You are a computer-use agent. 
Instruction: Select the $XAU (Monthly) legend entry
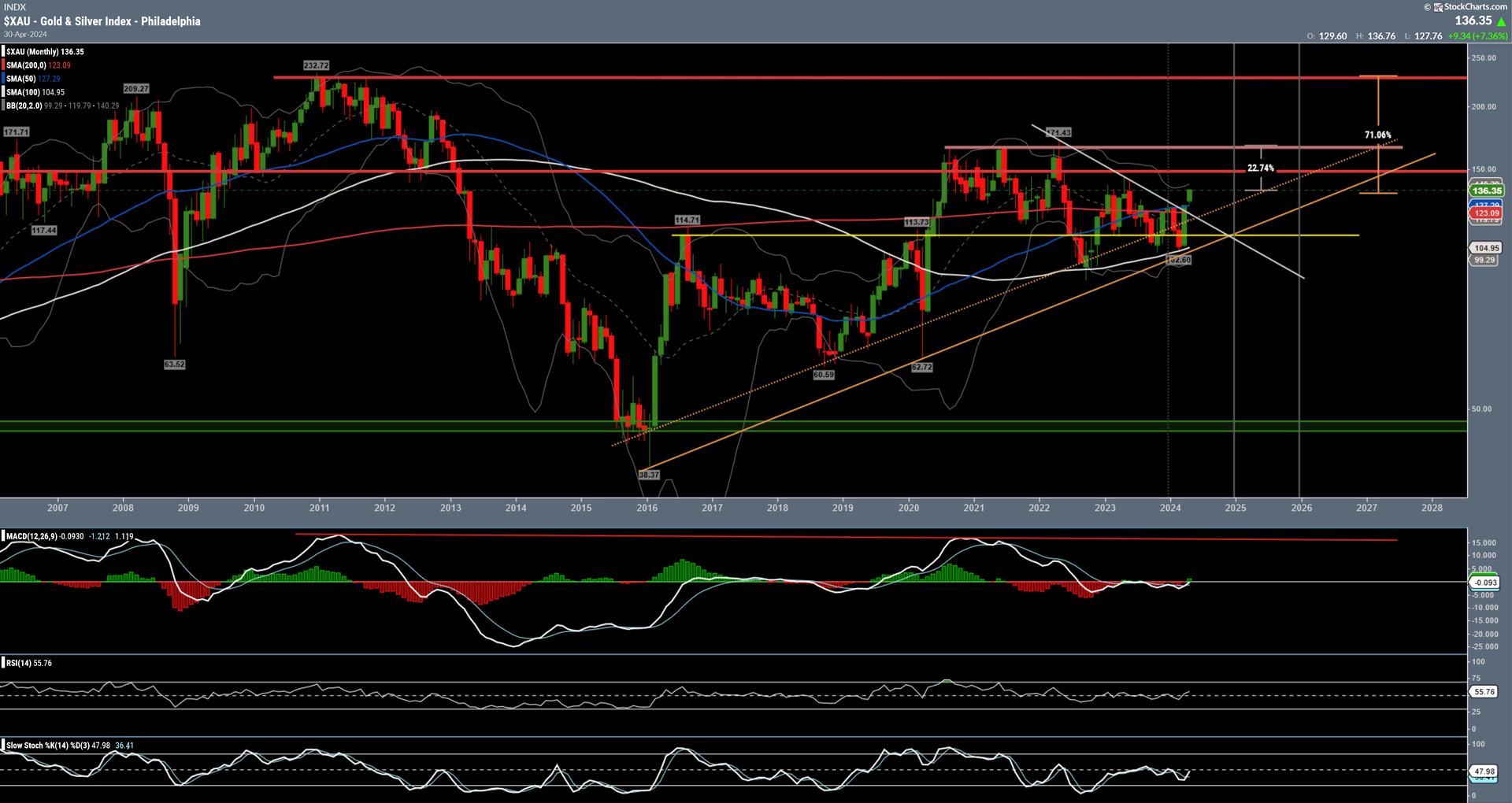[x=45, y=52]
